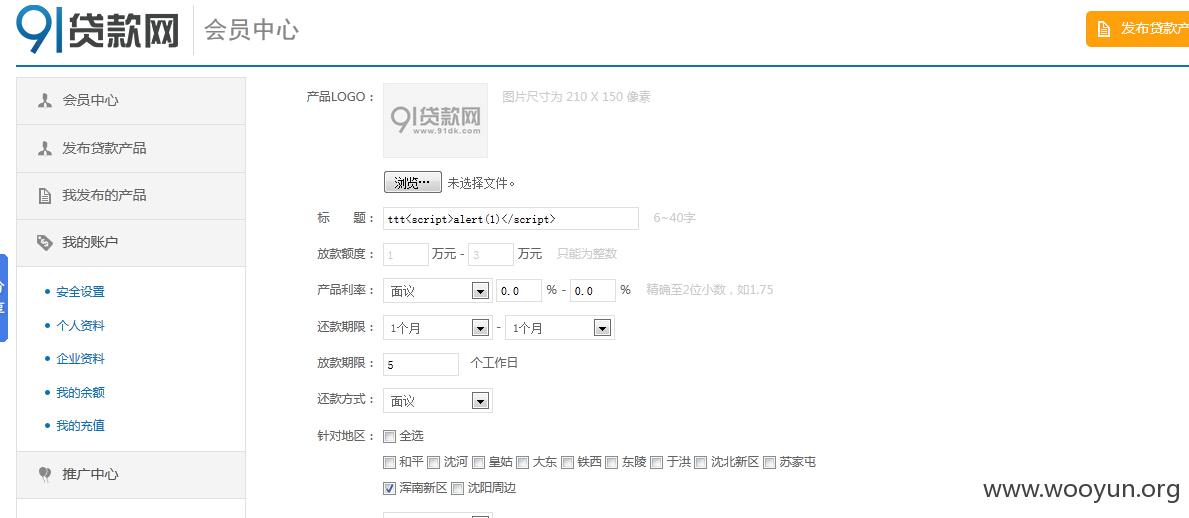The width and height of the screenshot is (1189, 518).
Task: Go to 个人资料 link
Action: [80, 325]
